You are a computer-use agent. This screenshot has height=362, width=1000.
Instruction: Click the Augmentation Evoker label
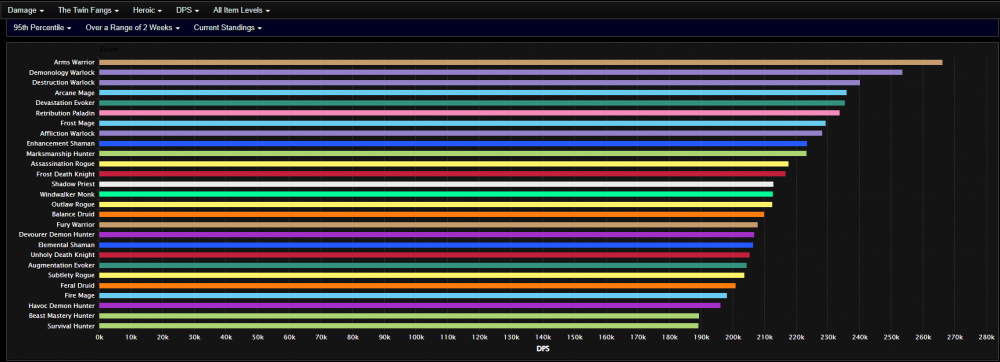pos(62,265)
